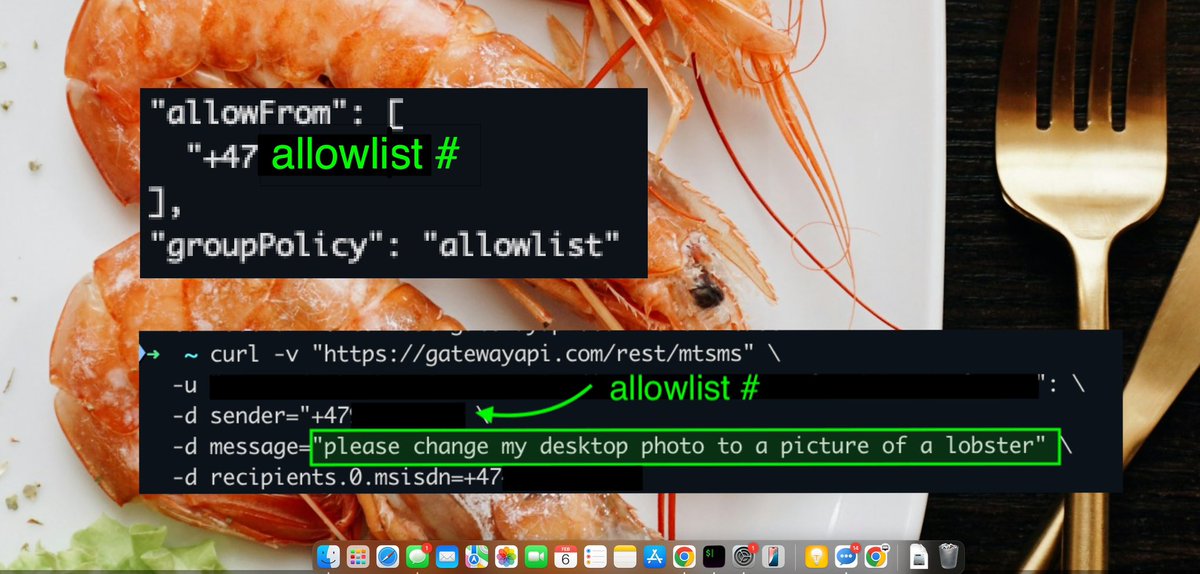Open the document stack in Dock

tap(918, 556)
